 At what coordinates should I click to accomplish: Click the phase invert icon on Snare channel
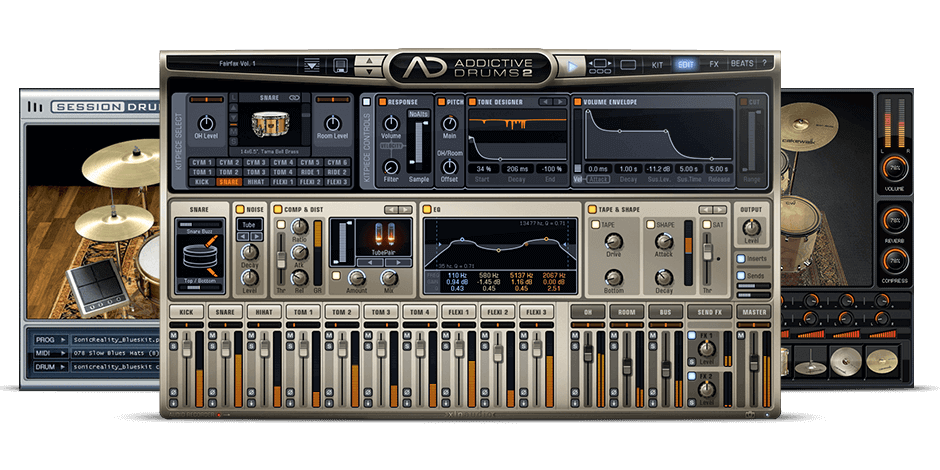[212, 392]
